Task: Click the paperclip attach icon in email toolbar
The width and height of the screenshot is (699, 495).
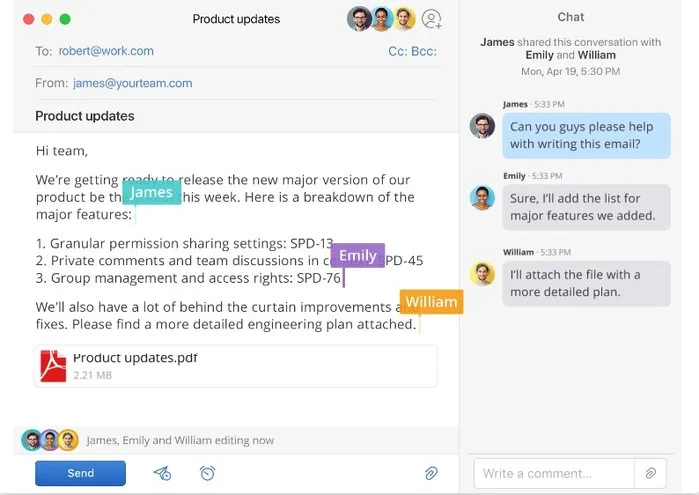Action: [431, 473]
